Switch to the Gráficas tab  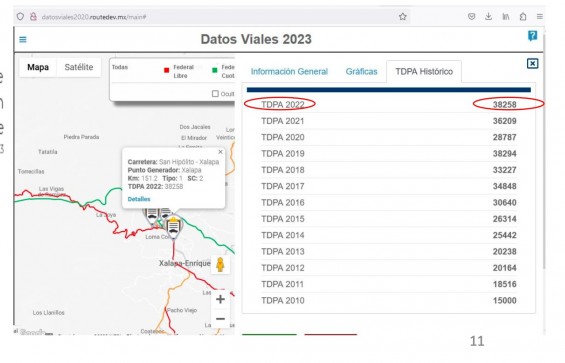(361, 71)
